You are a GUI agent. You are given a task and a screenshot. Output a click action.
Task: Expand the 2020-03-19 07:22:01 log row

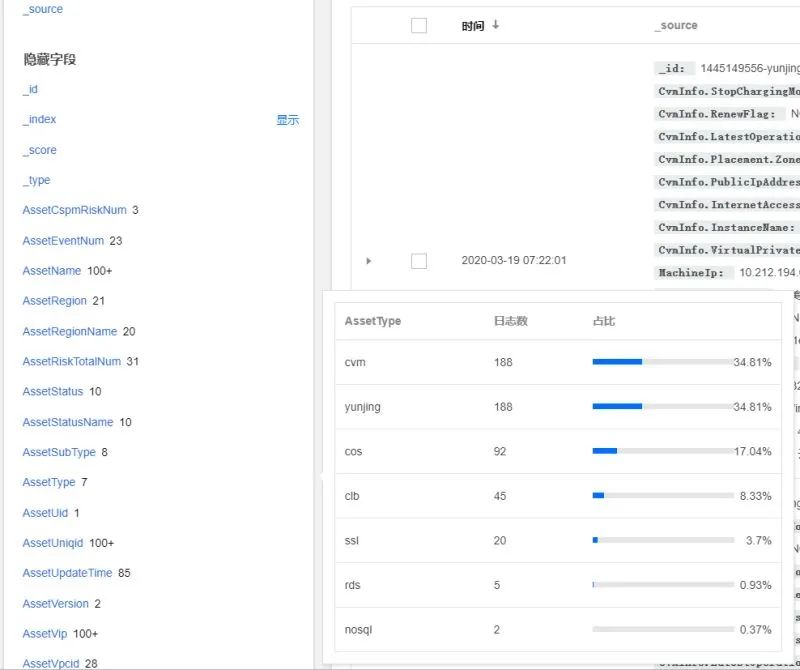point(369,261)
